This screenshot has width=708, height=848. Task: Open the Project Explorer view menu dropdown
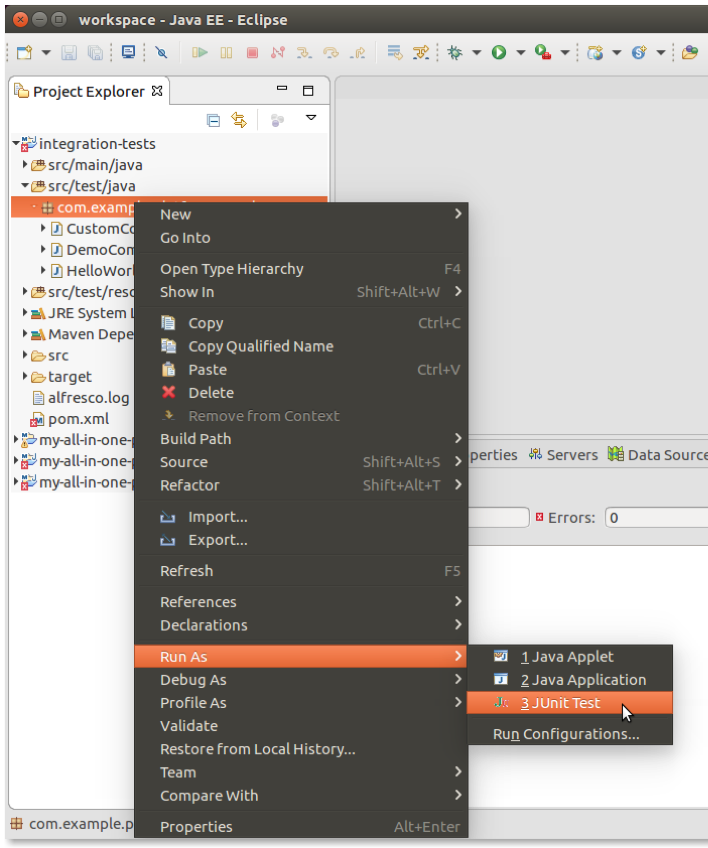(x=311, y=119)
